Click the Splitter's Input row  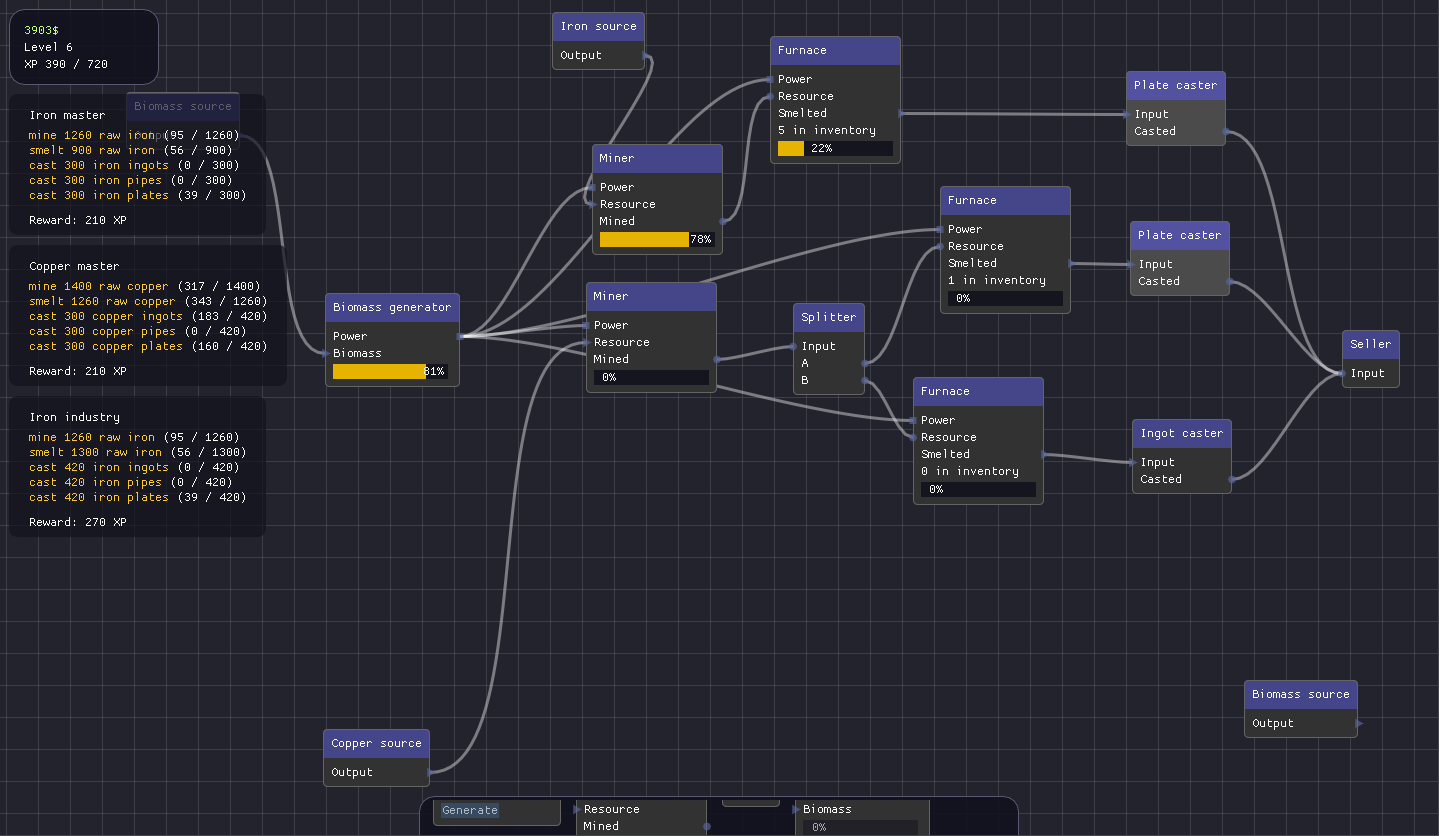[x=829, y=346]
